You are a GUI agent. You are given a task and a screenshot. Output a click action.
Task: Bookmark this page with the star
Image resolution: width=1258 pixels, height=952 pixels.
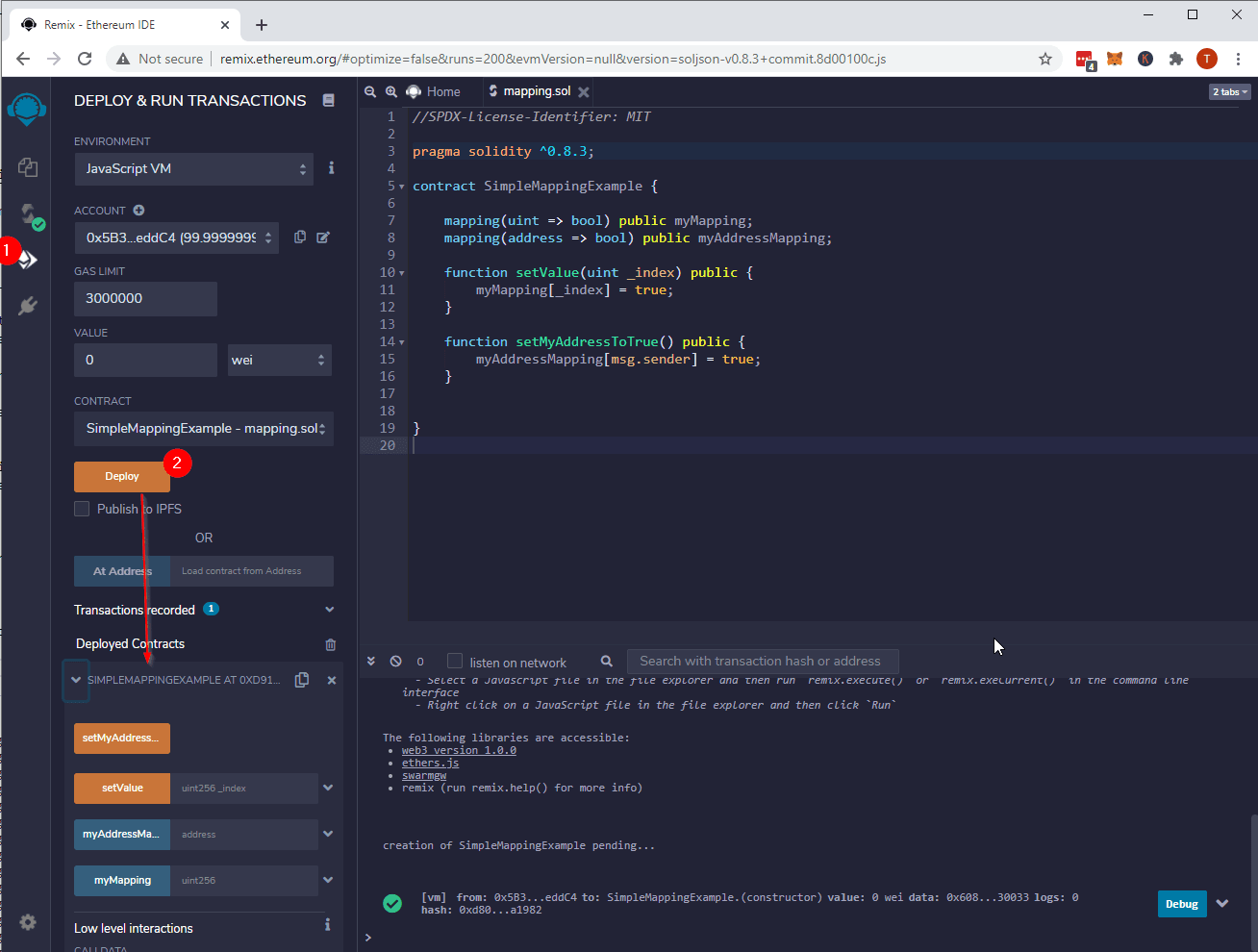(1045, 59)
